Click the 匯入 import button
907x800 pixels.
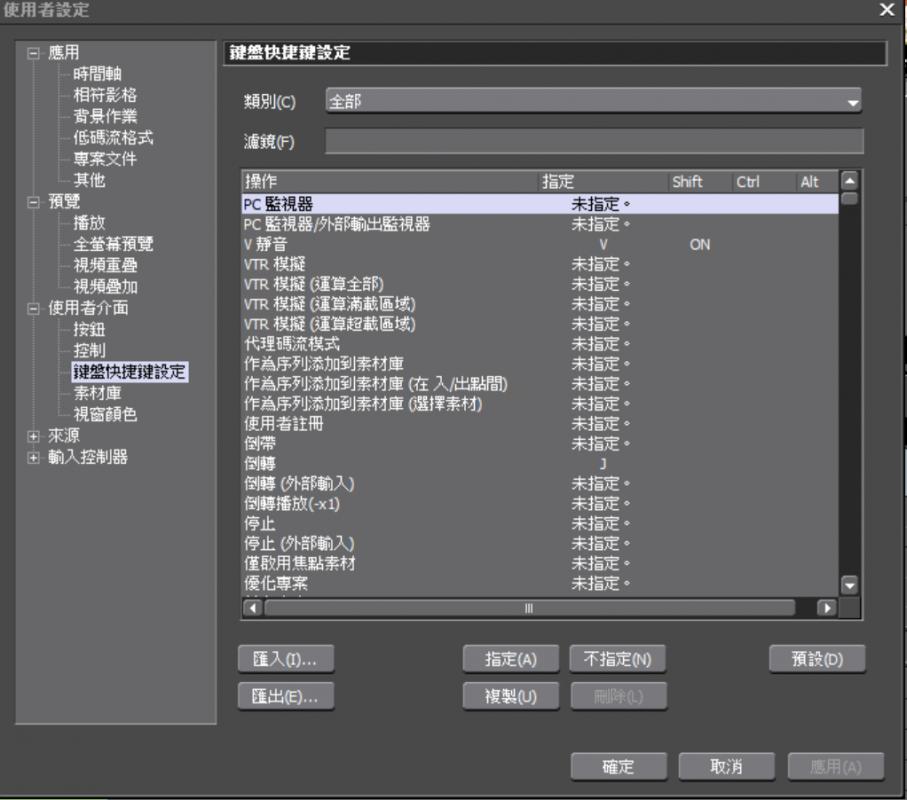point(286,660)
